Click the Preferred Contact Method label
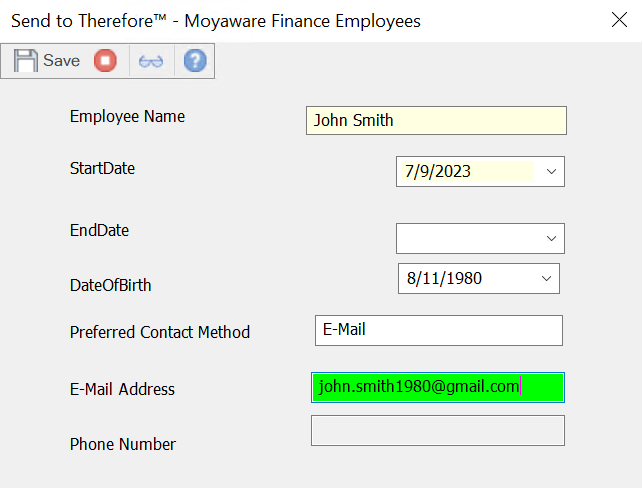Image resolution: width=642 pixels, height=488 pixels. [x=160, y=332]
